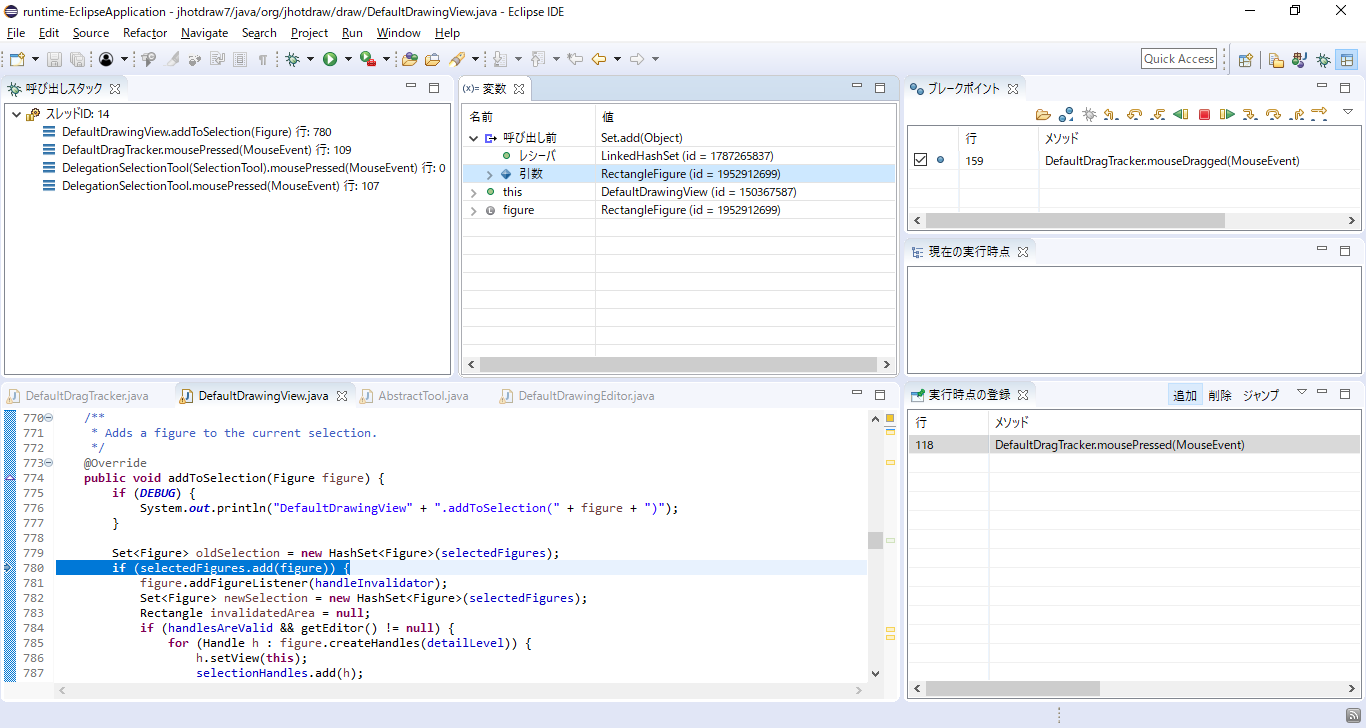Click the green step-backward arrow in breakpoints toolbar
The width and height of the screenshot is (1366, 728).
coord(1181,114)
